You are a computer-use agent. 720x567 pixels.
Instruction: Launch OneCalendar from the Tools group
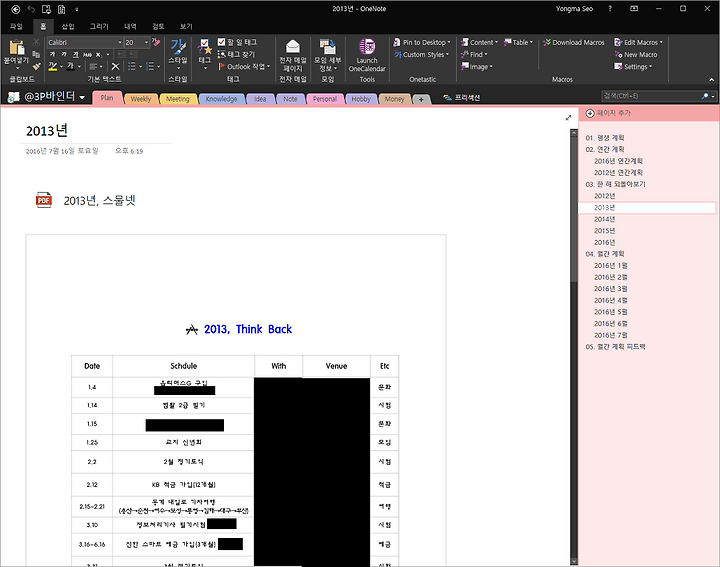tap(367, 55)
